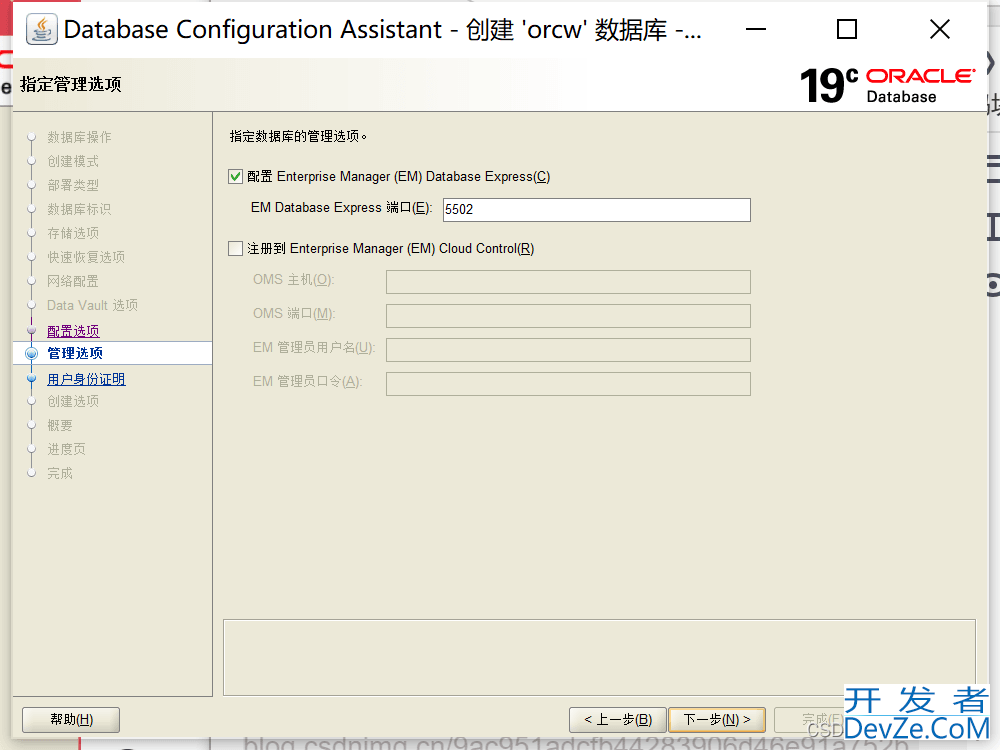1000x750 pixels.
Task: Click the 数据库标识 step label
Action: (79, 209)
